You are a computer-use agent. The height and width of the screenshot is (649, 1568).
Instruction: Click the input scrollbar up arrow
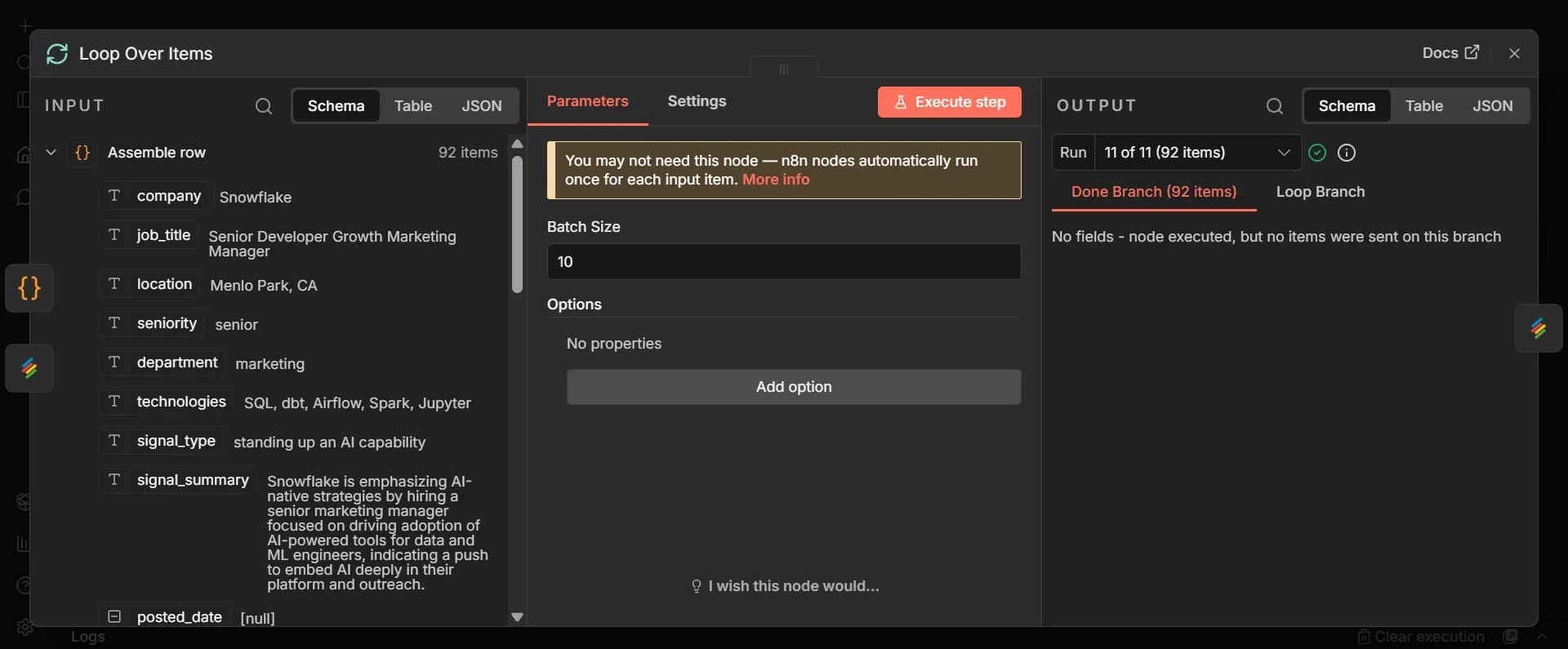pos(517,144)
